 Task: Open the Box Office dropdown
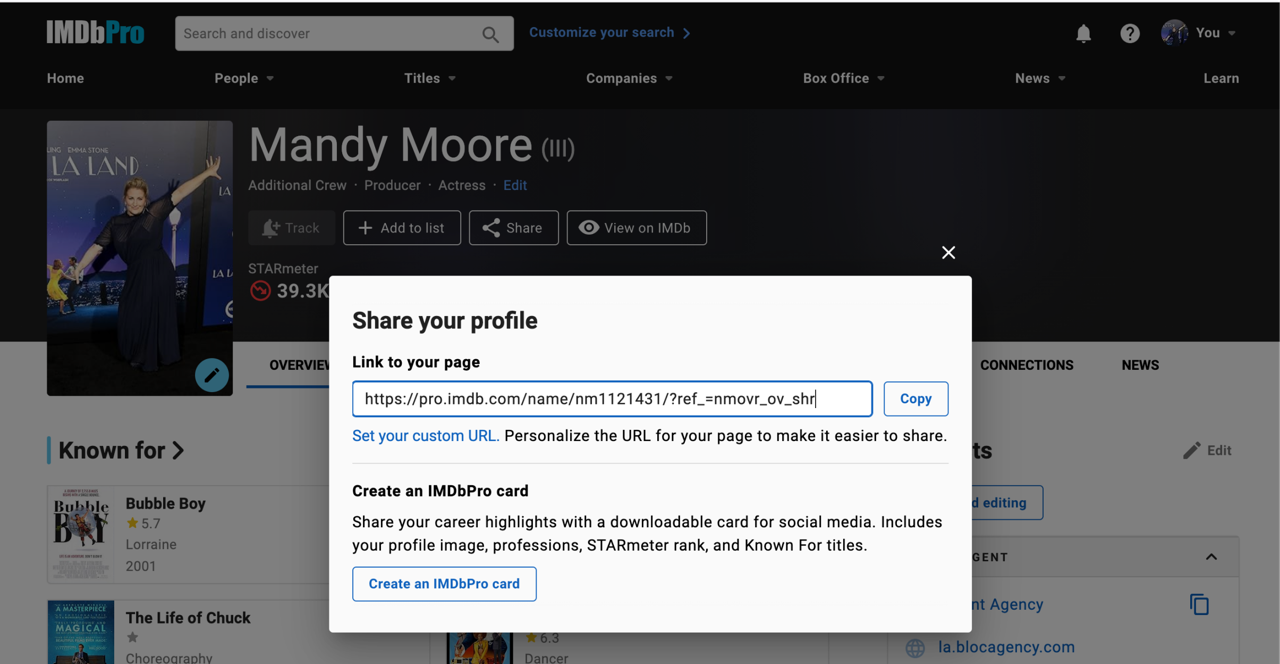pos(843,78)
